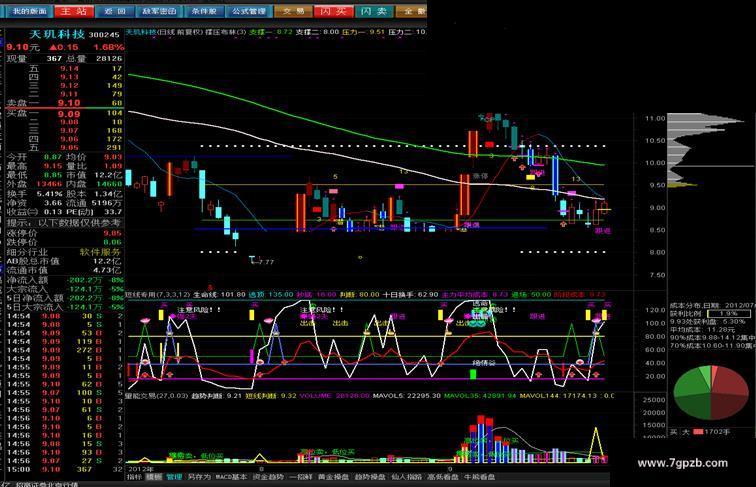Click the 获利比例 1.9% progress bar
This screenshot has height=487, width=756.
click(x=729, y=314)
